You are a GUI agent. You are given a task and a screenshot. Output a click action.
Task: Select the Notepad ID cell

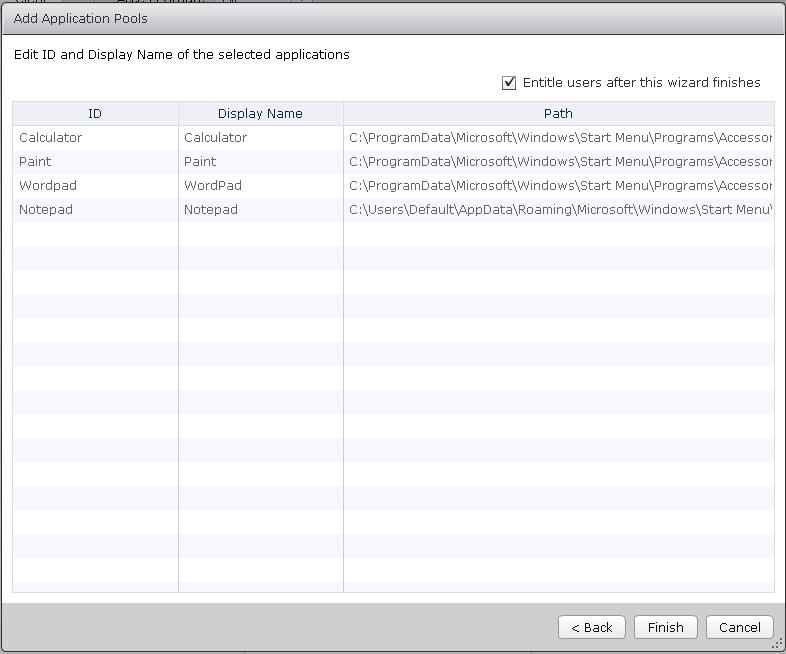point(46,210)
